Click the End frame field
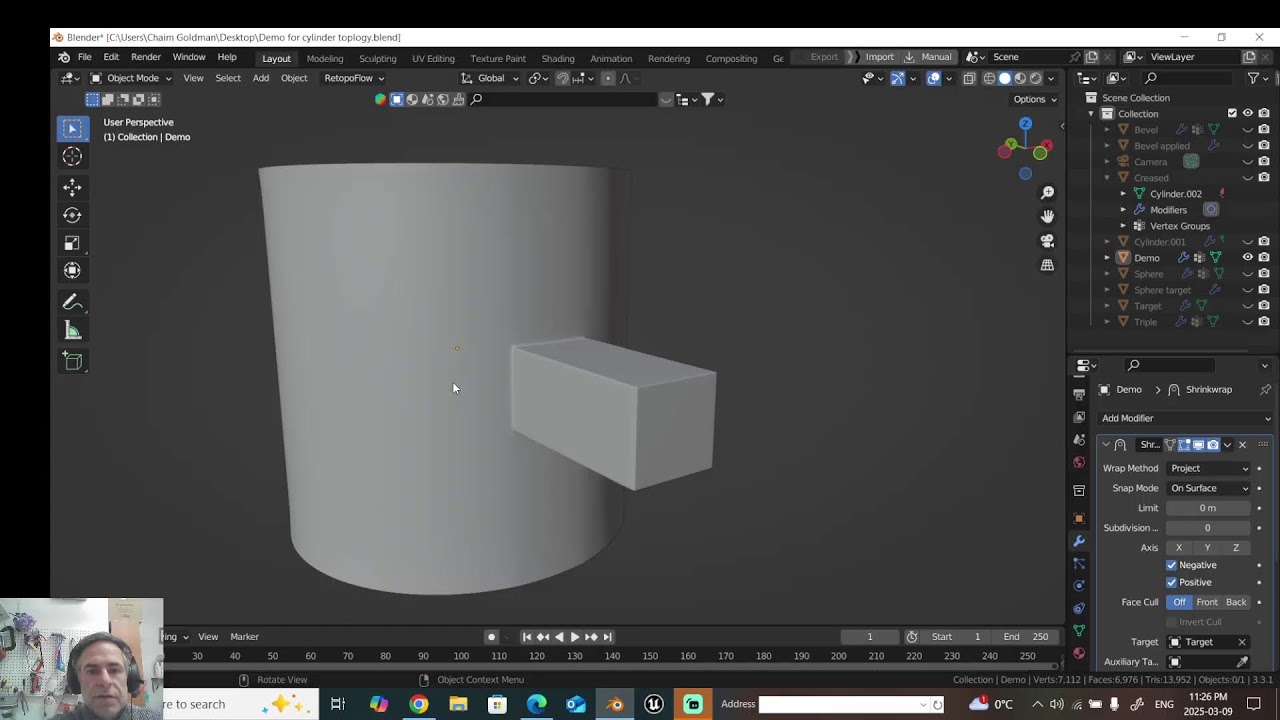 [1027, 637]
